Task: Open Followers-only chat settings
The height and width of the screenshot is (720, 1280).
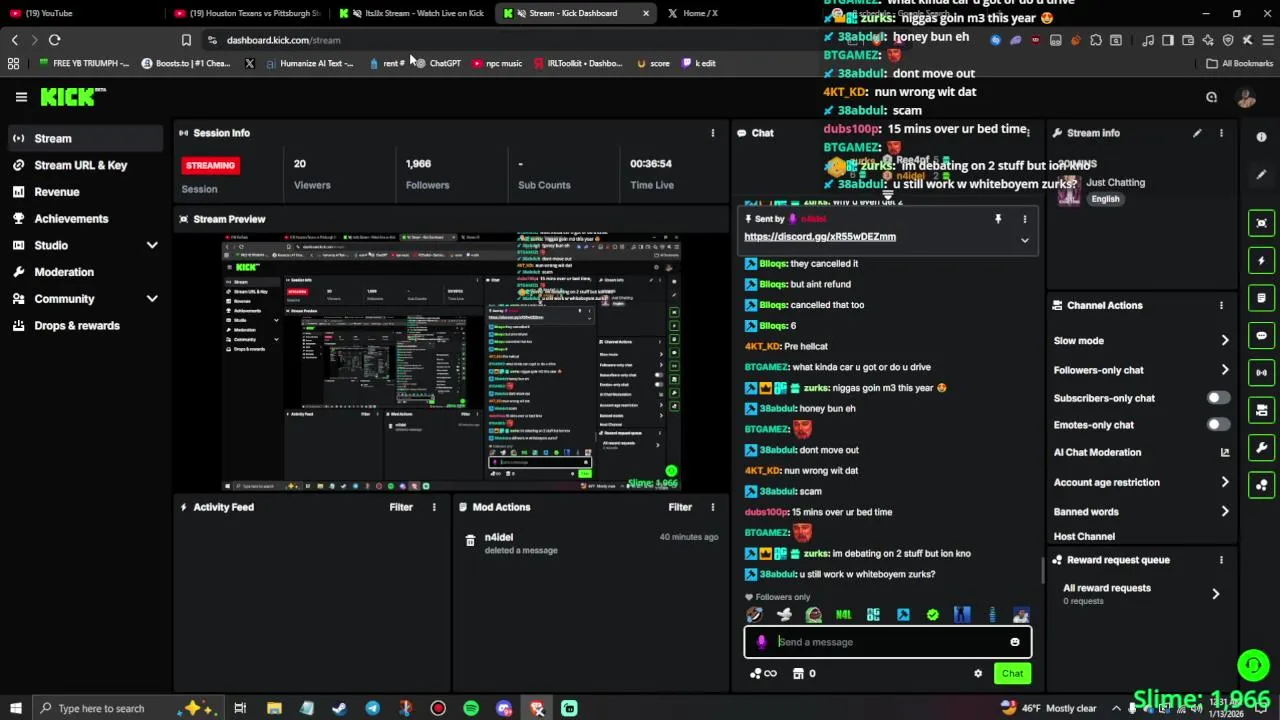Action: (x=1141, y=370)
